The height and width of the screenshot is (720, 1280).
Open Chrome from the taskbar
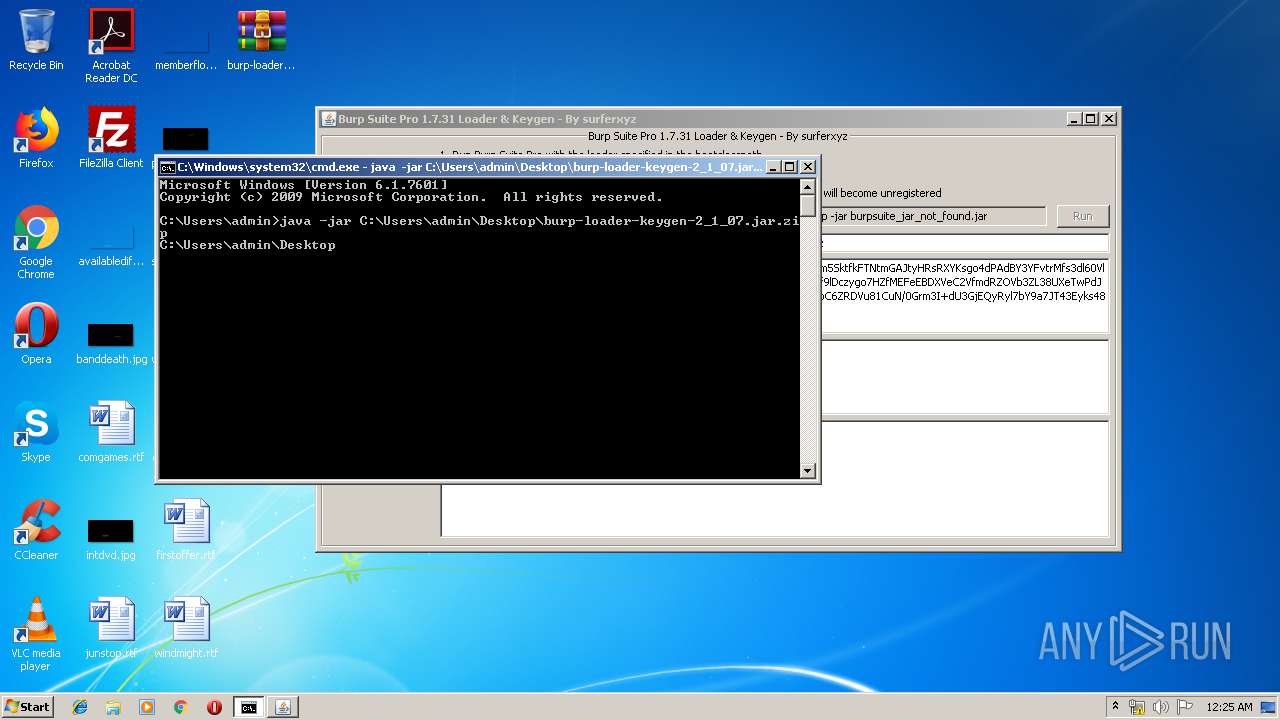(181, 707)
